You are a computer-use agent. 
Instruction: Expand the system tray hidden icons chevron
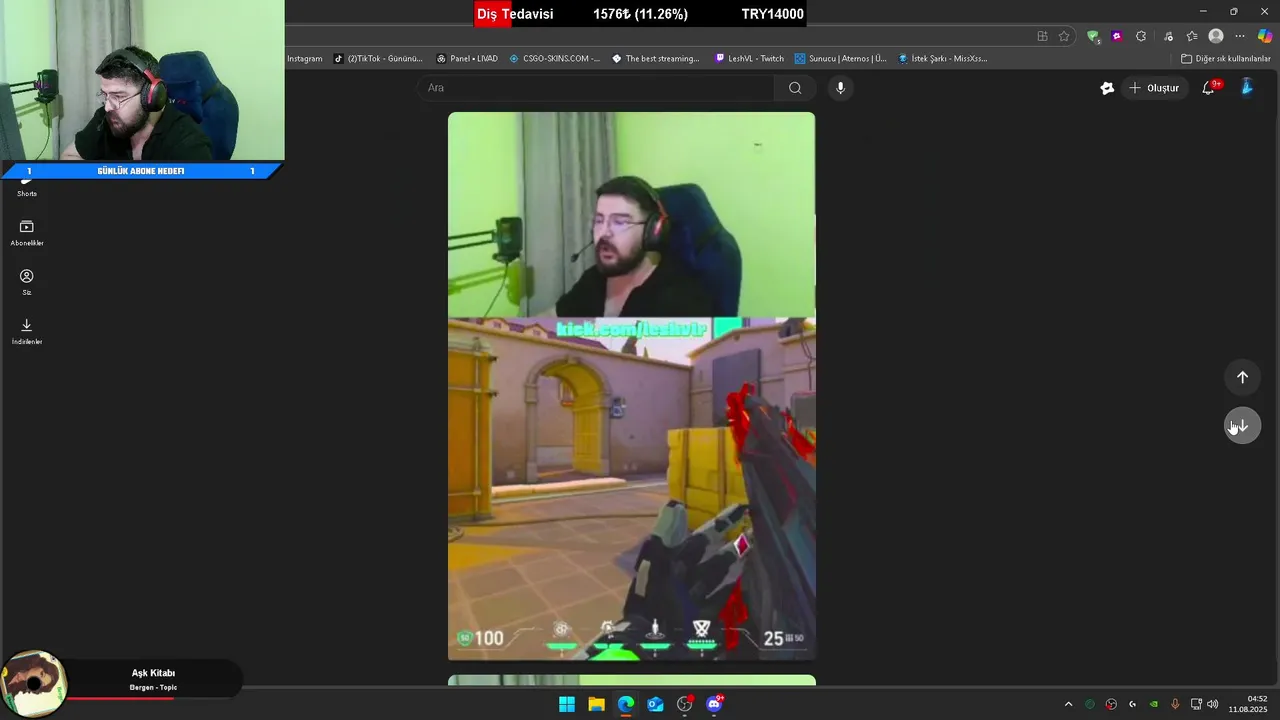pyautogui.click(x=1068, y=704)
